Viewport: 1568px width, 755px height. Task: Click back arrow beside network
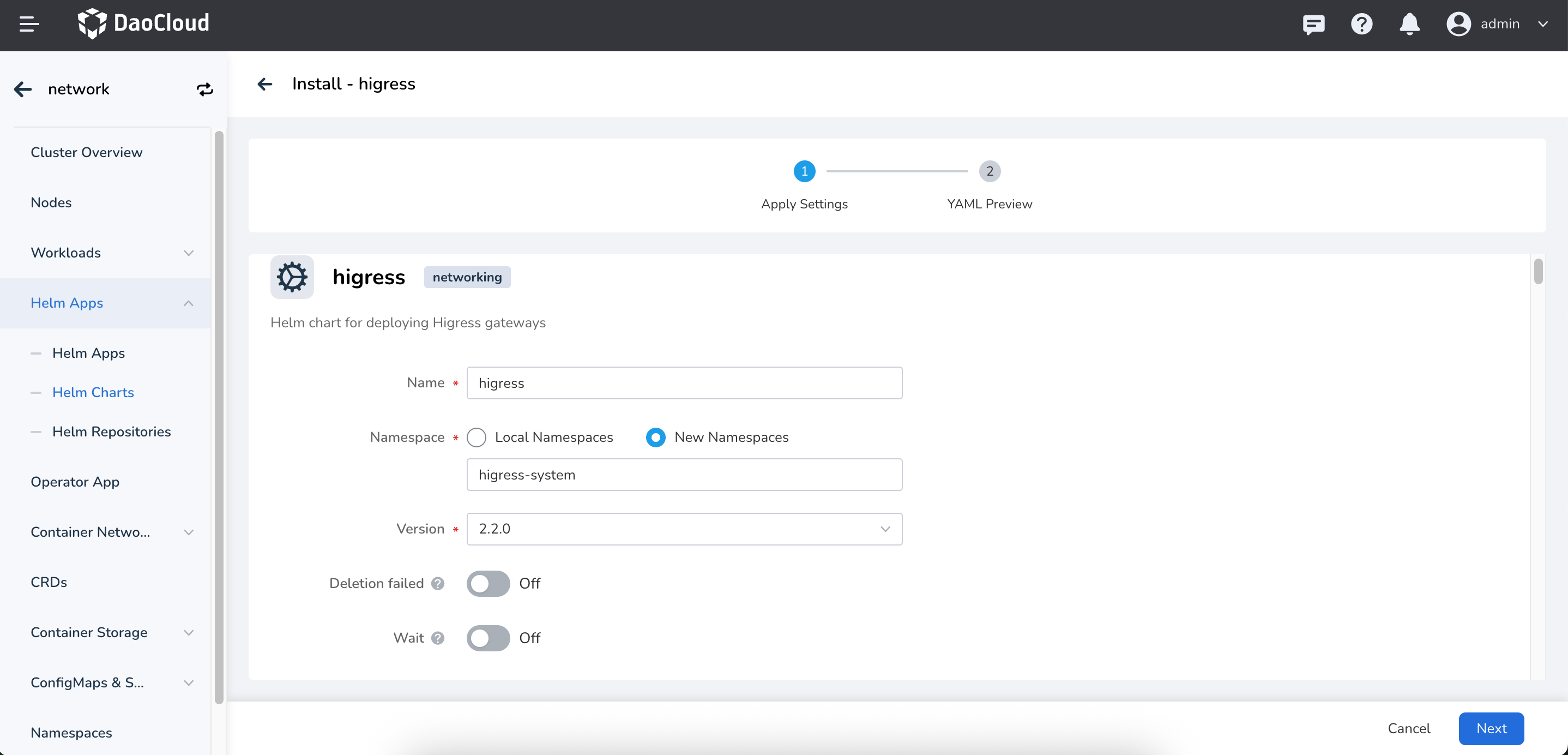click(23, 89)
